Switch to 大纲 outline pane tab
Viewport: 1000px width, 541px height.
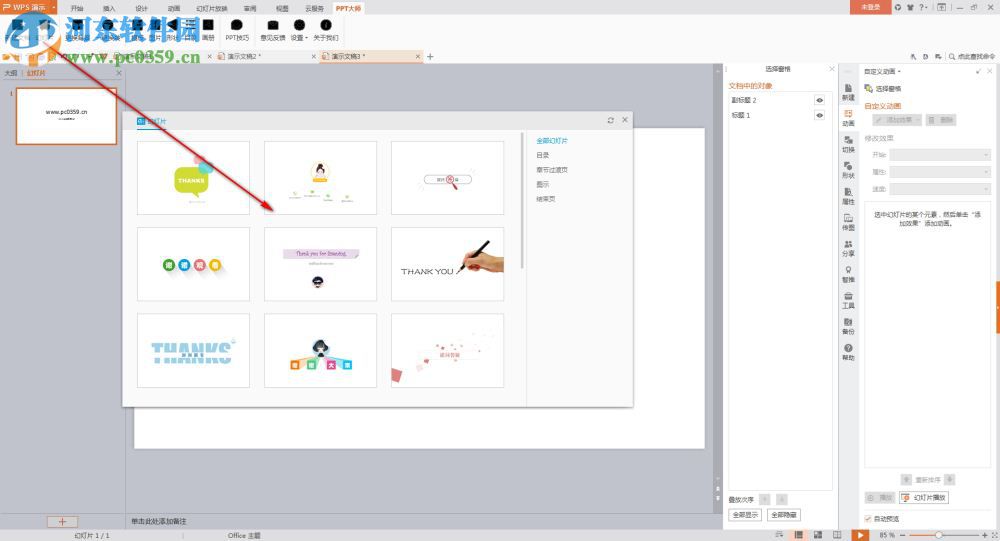11,73
